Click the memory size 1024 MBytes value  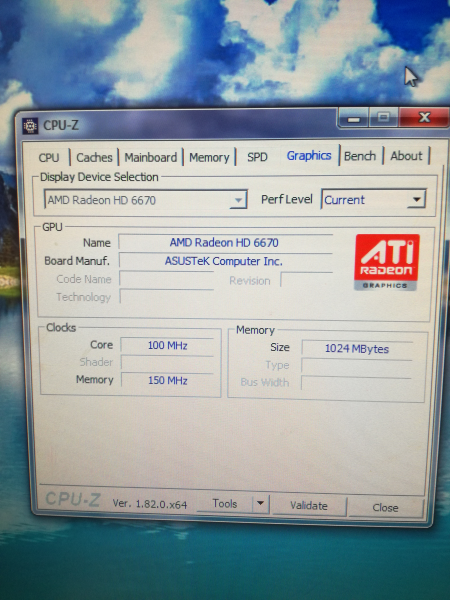(x=357, y=348)
